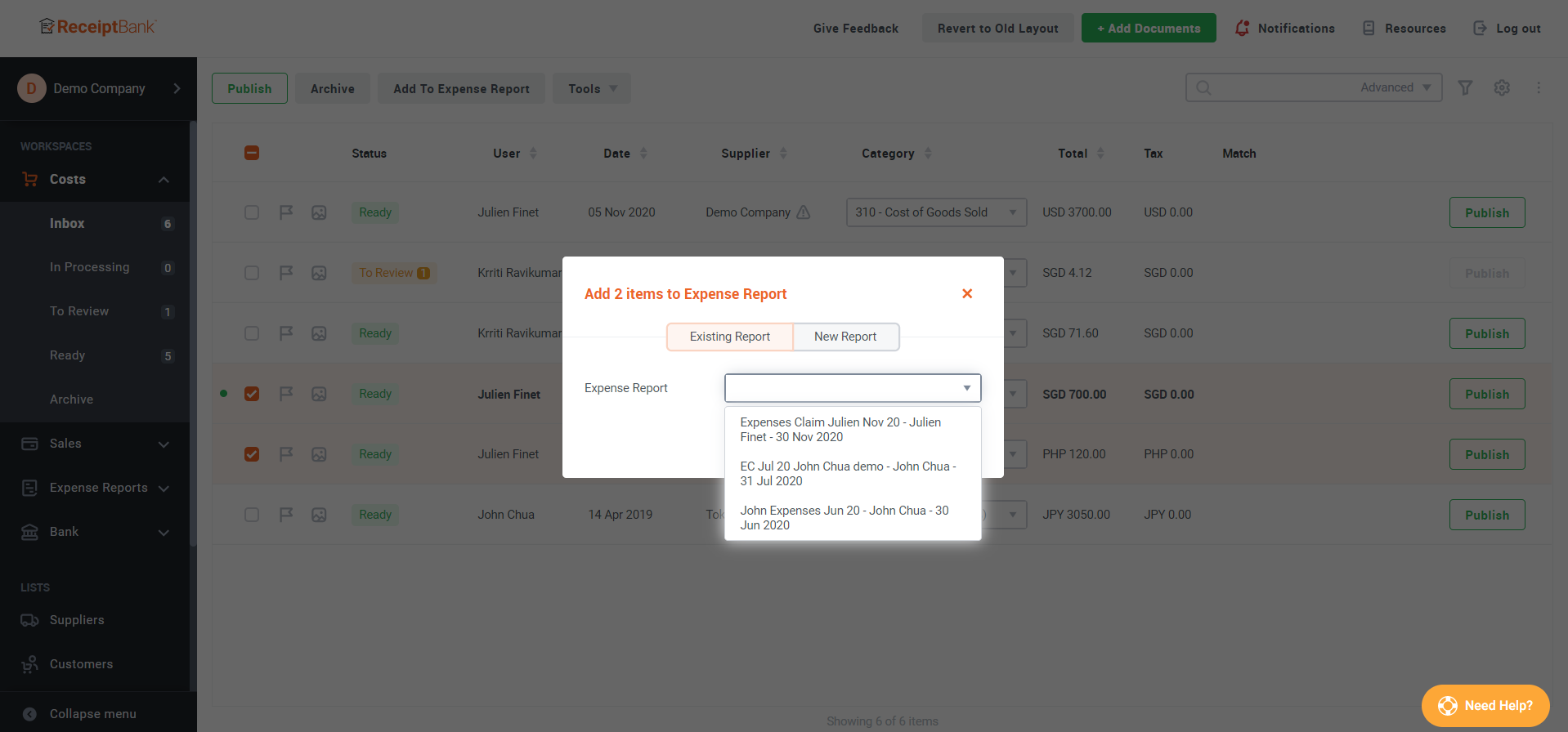Expand Demo Company switcher arrow
This screenshot has width=1568, height=732.
[x=177, y=88]
